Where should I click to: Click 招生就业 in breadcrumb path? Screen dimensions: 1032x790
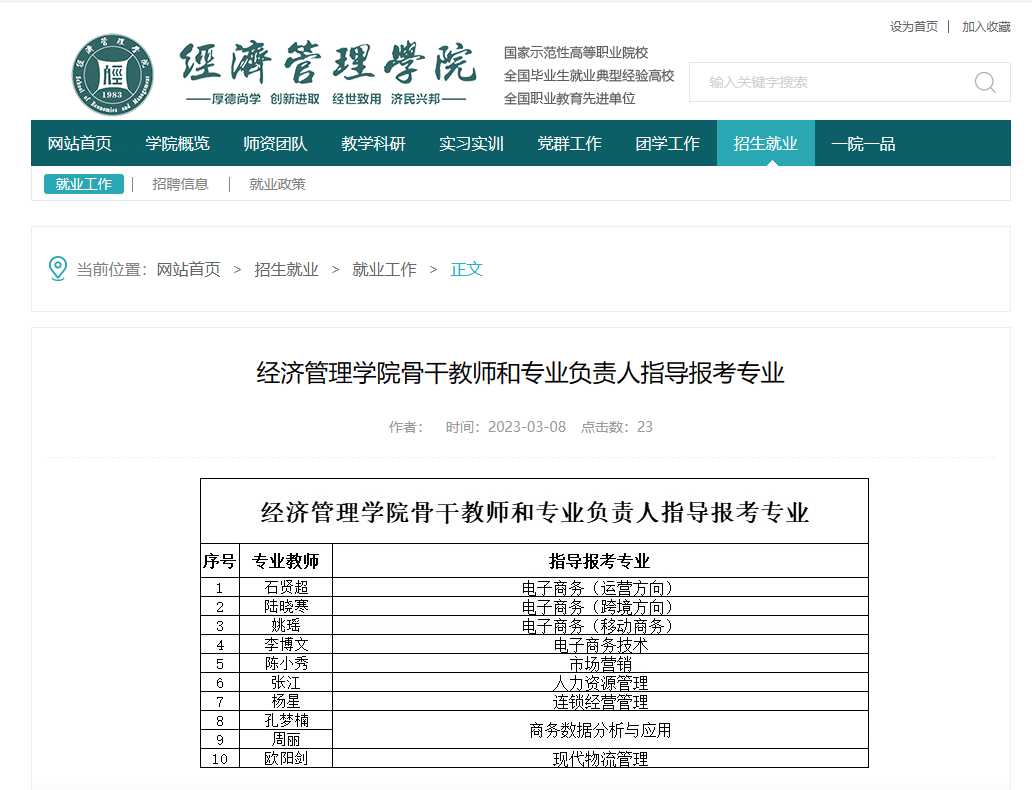pos(286,269)
